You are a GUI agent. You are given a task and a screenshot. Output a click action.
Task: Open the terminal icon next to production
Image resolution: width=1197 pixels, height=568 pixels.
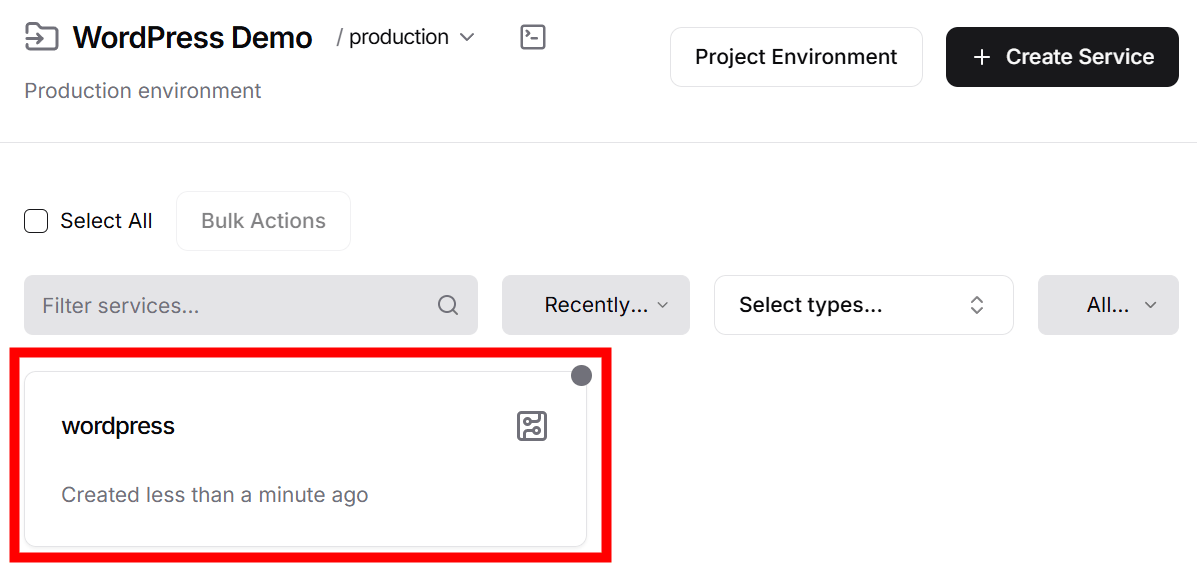pos(533,38)
